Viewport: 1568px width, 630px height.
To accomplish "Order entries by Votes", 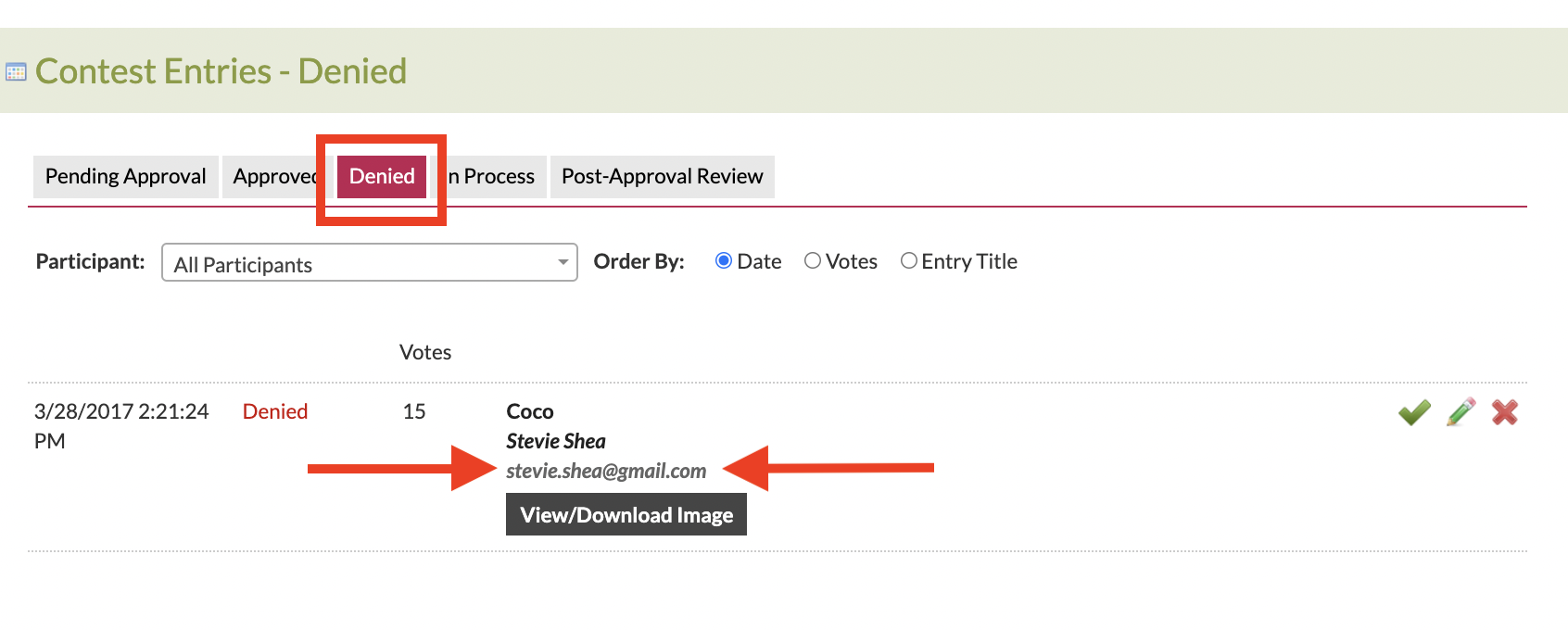I will tap(813, 261).
